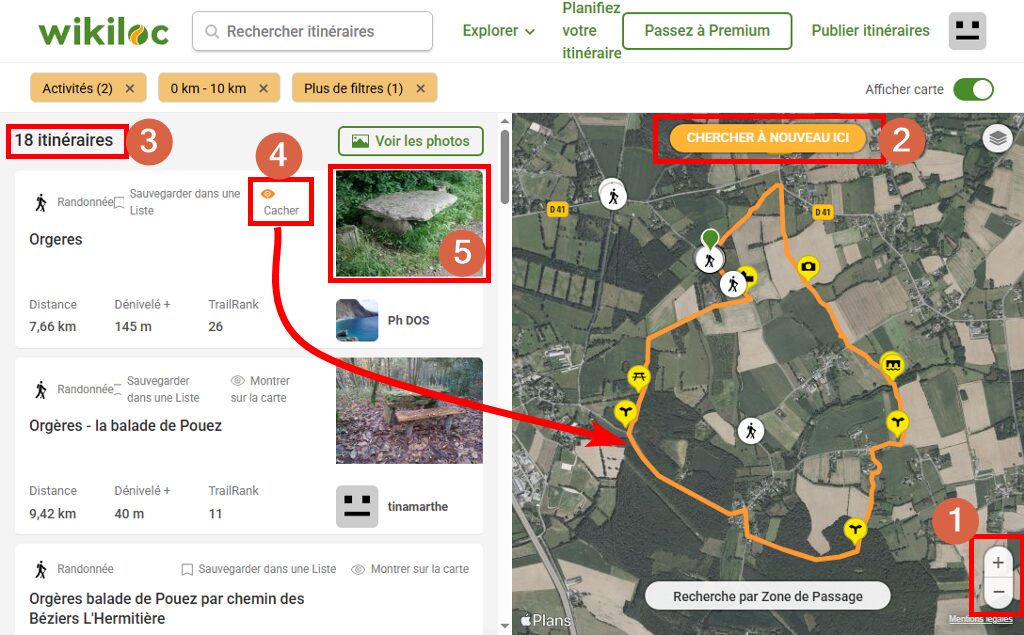The image size is (1024, 635).
Task: Open your profile avatar menu
Action: tap(966, 31)
